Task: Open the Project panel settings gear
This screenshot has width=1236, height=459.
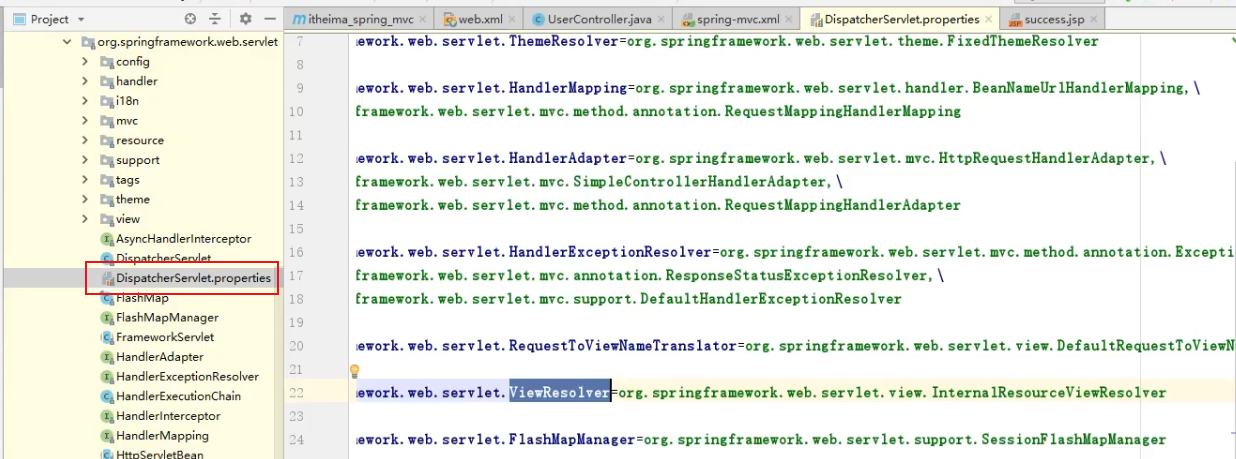Action: (246, 19)
